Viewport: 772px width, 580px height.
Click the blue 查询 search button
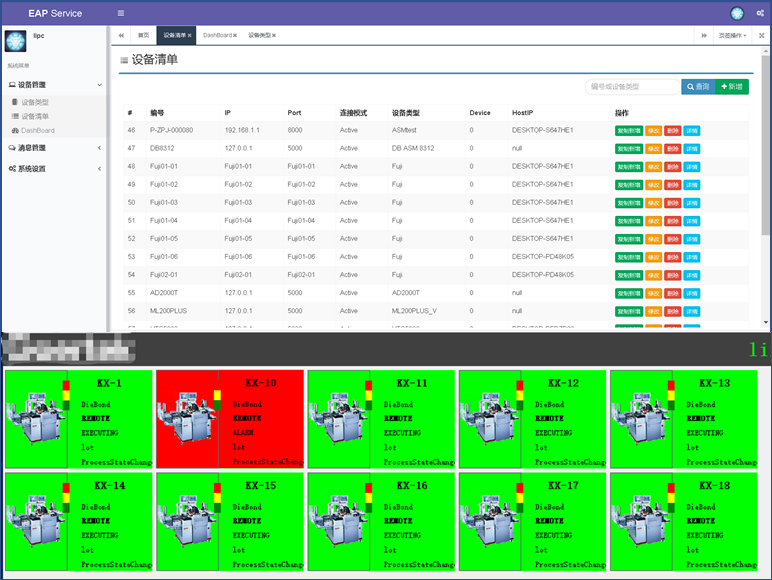click(698, 87)
